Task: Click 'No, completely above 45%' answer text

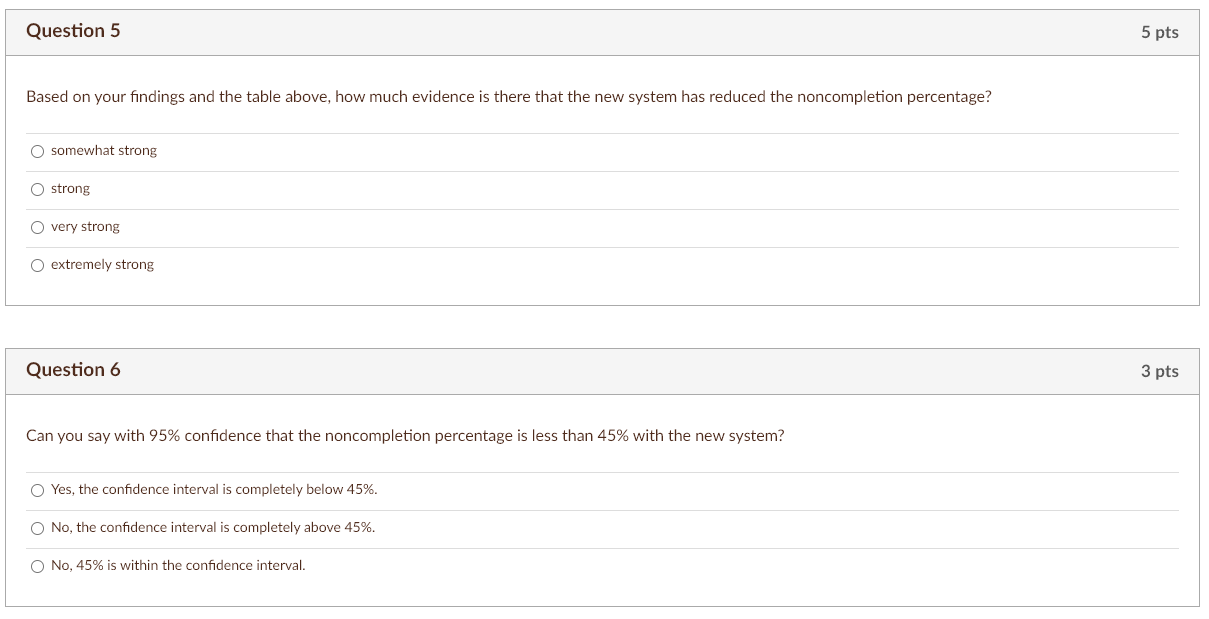Action: click(213, 528)
